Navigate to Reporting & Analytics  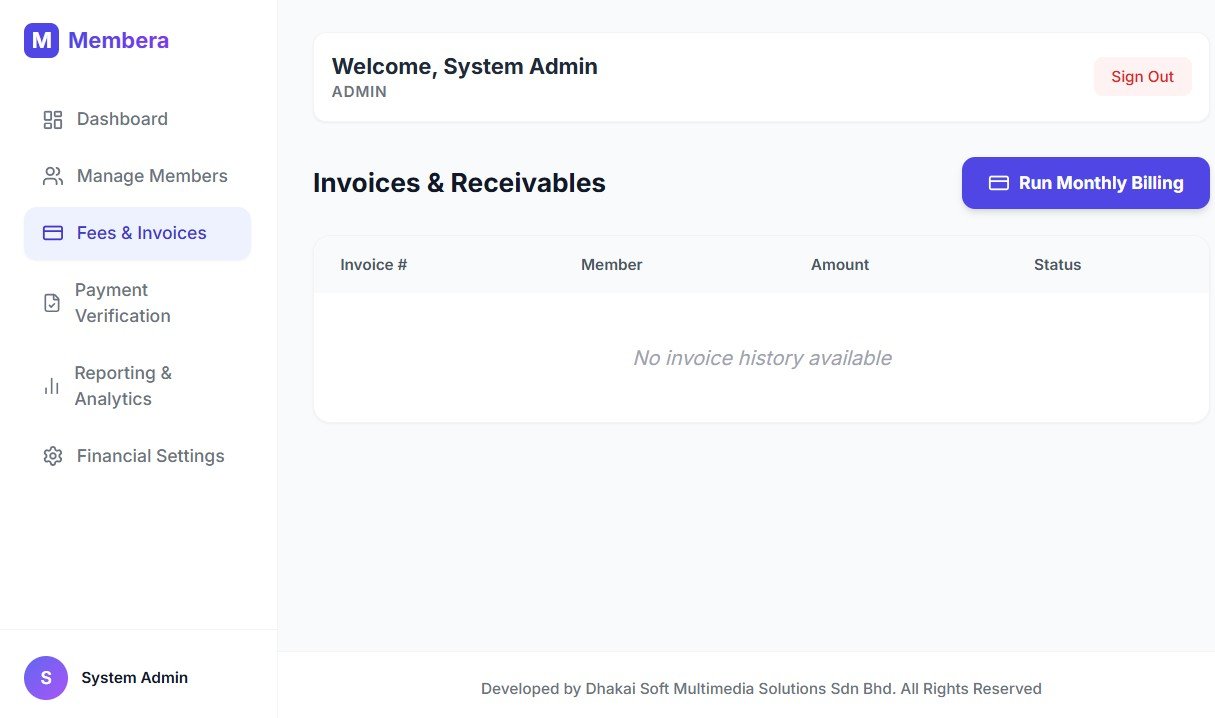[122, 386]
